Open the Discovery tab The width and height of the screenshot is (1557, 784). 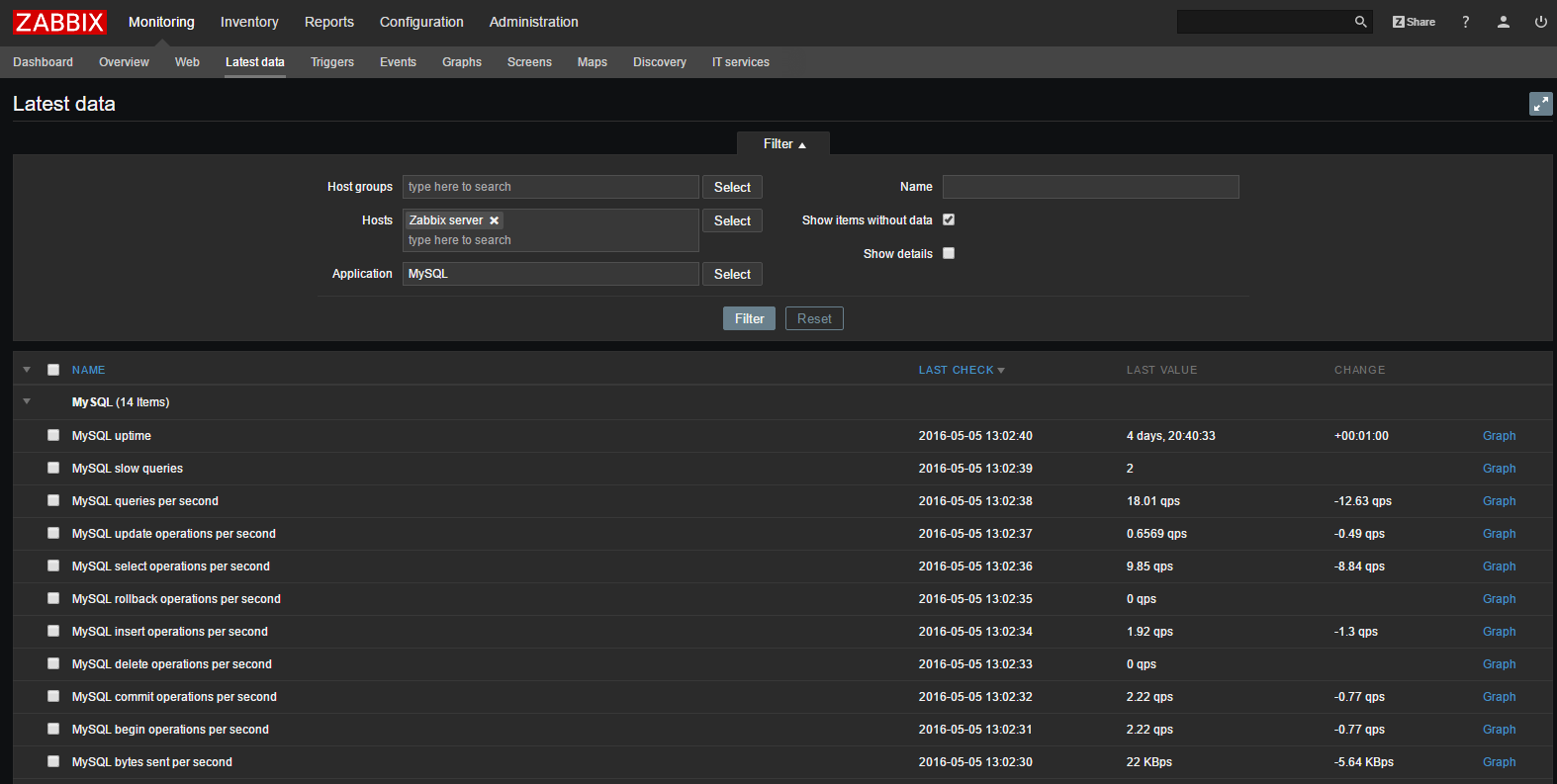(x=660, y=62)
